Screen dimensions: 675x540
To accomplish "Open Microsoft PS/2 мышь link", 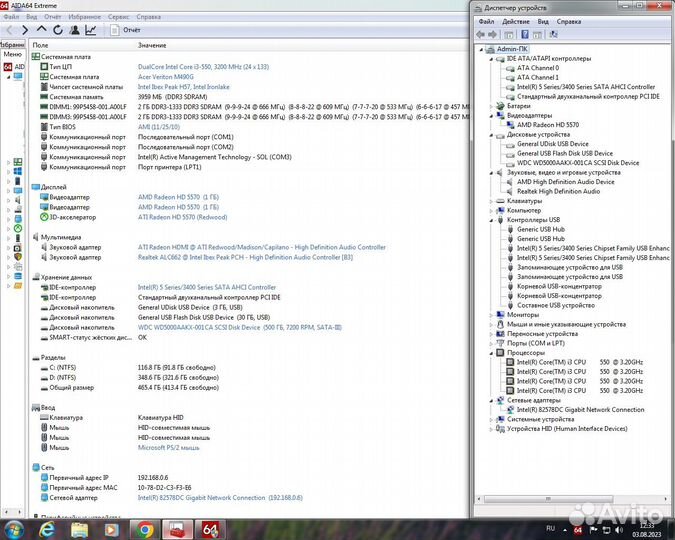I will (x=168, y=447).
